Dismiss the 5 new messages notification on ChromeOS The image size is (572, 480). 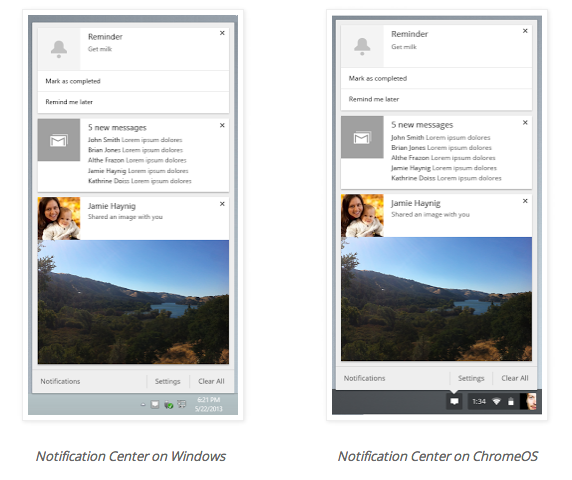[x=525, y=123]
